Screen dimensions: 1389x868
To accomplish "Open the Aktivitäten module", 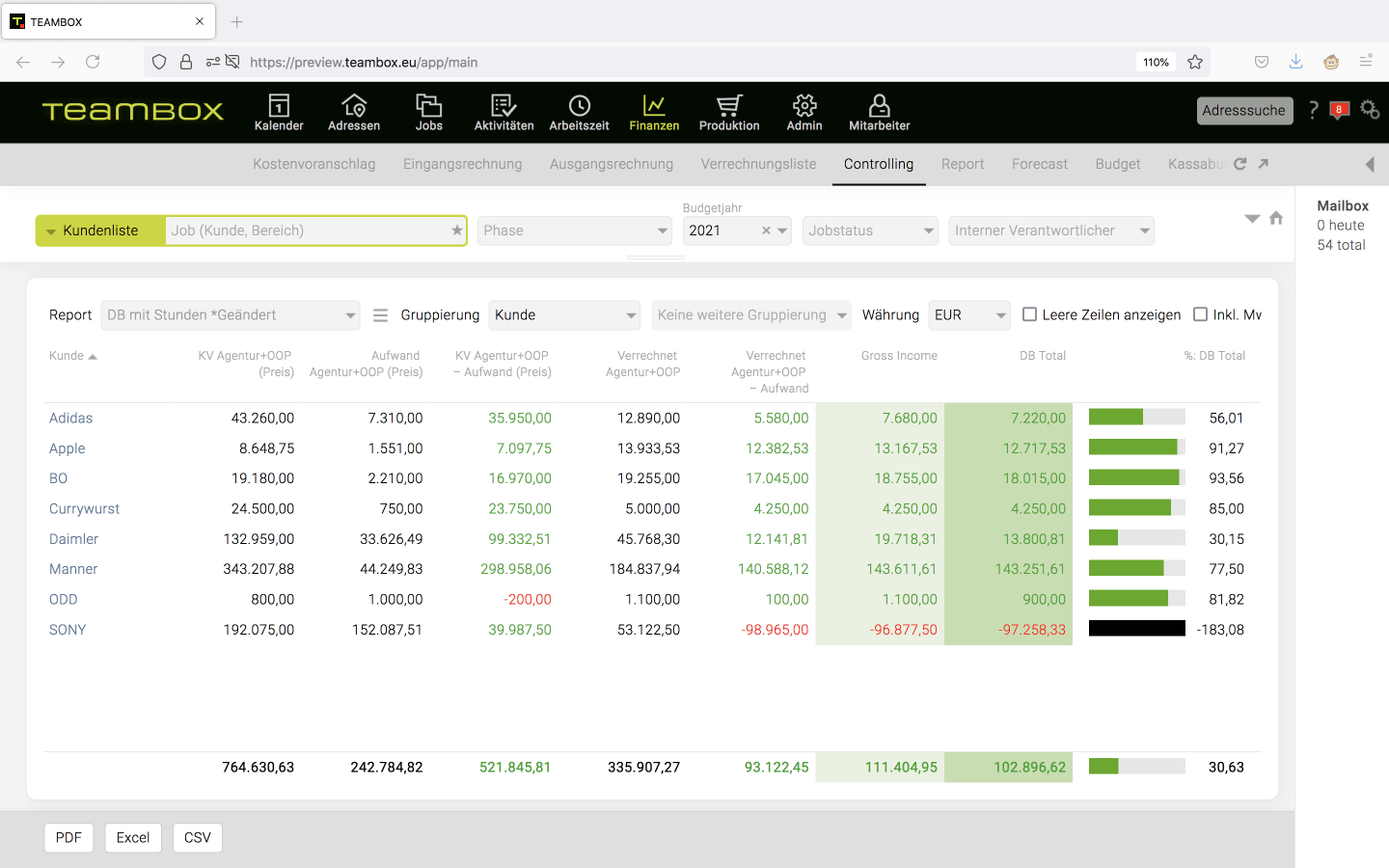I will coord(503,112).
